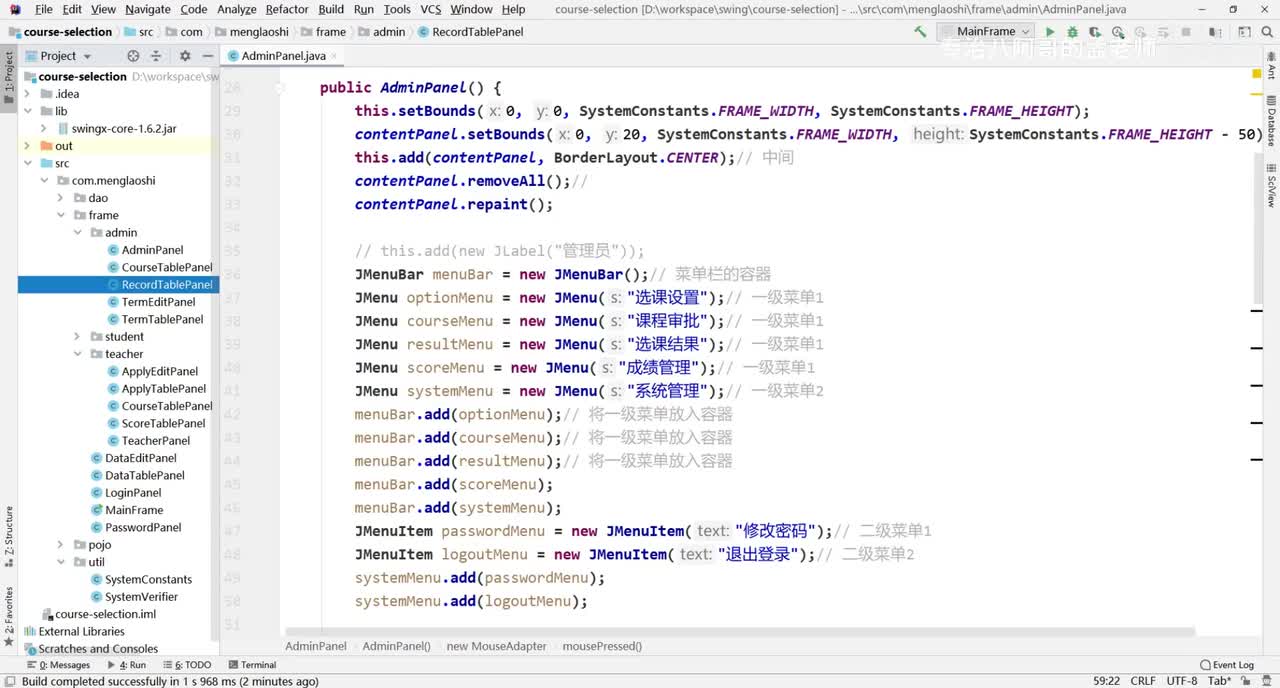Viewport: 1280px width, 688px height.
Task: Open the Refactor menu
Action: pyautogui.click(x=287, y=9)
